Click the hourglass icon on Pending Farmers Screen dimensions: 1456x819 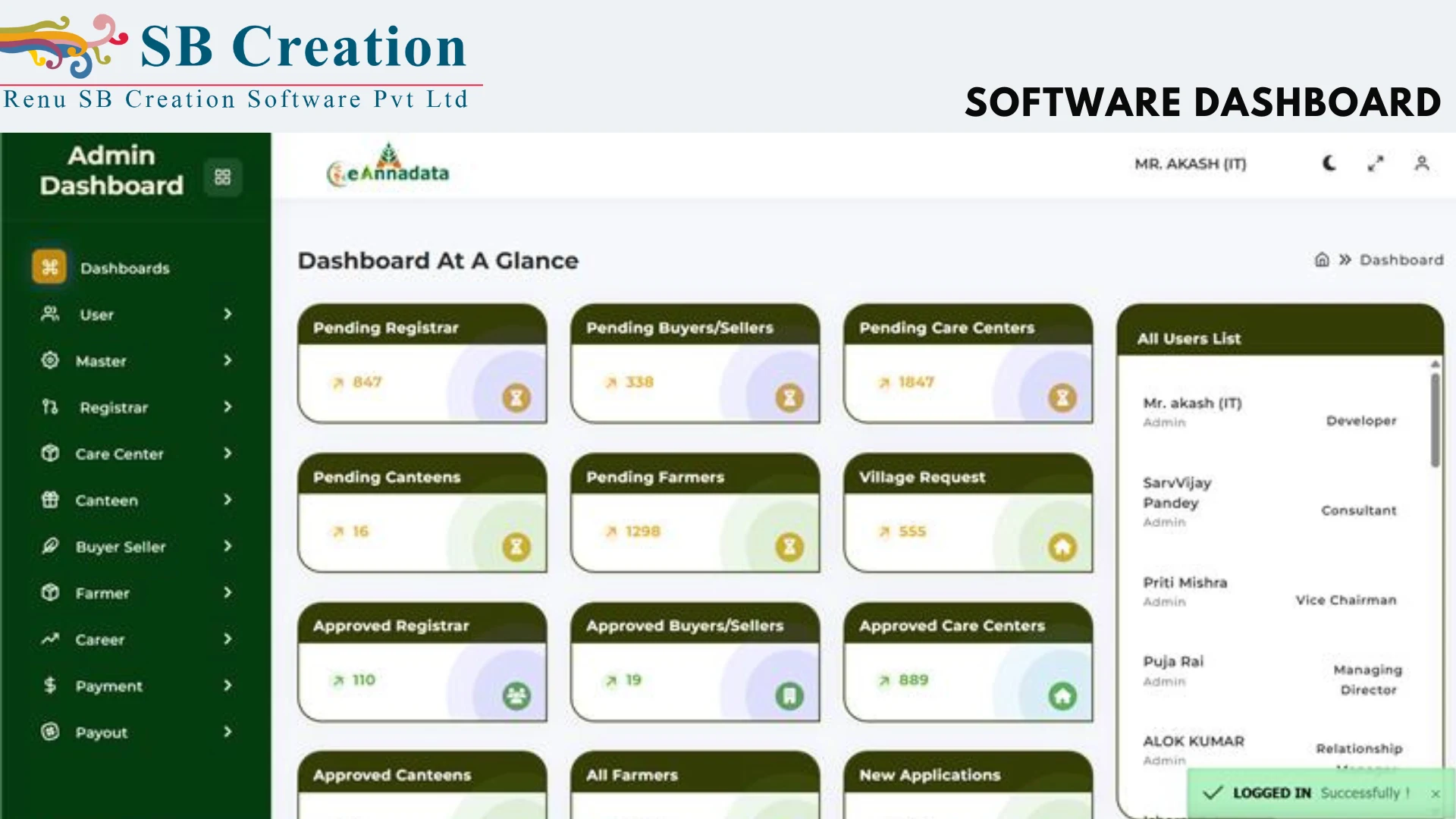pyautogui.click(x=789, y=547)
